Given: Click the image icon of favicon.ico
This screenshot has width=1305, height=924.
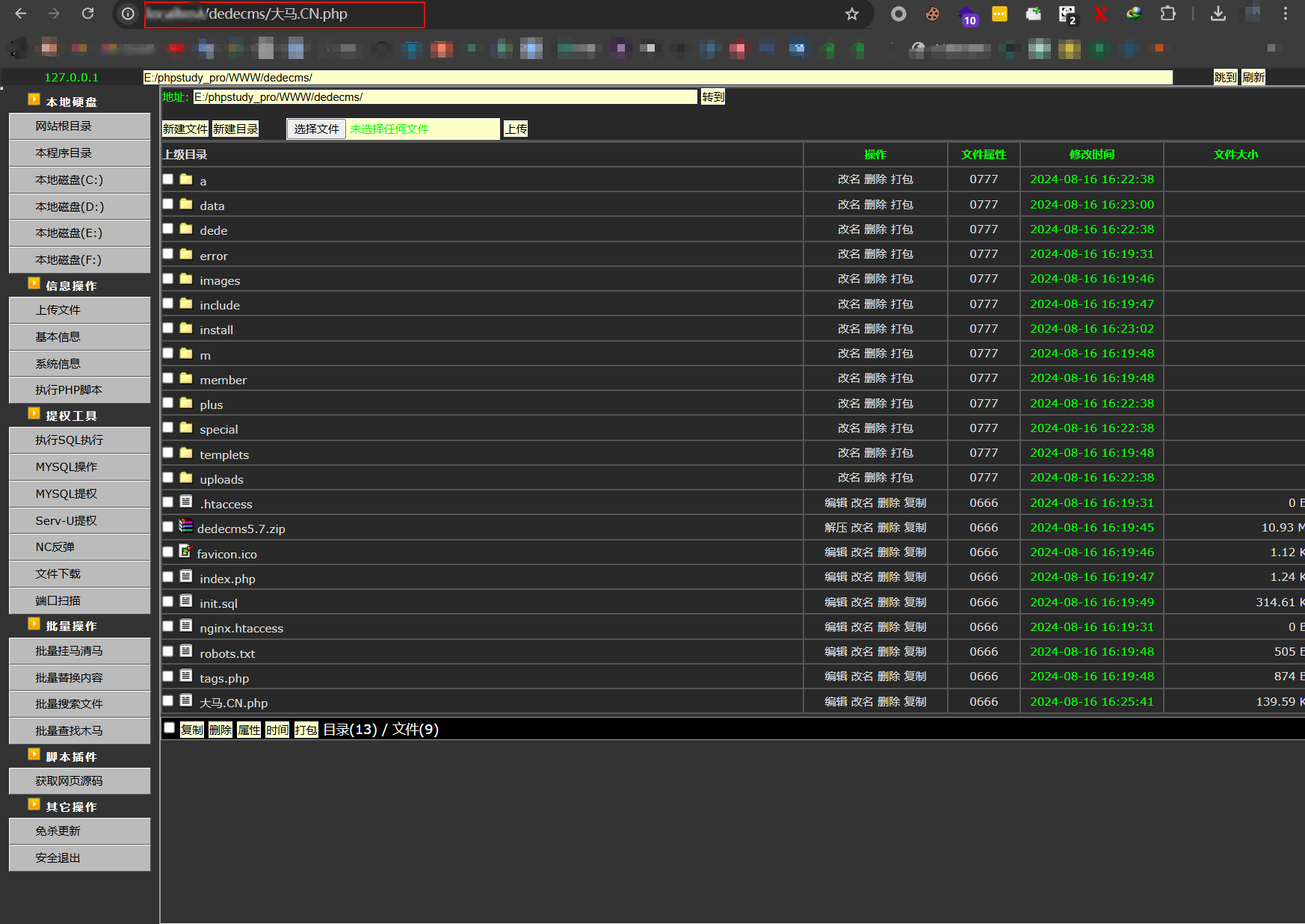Looking at the screenshot, I should [186, 552].
